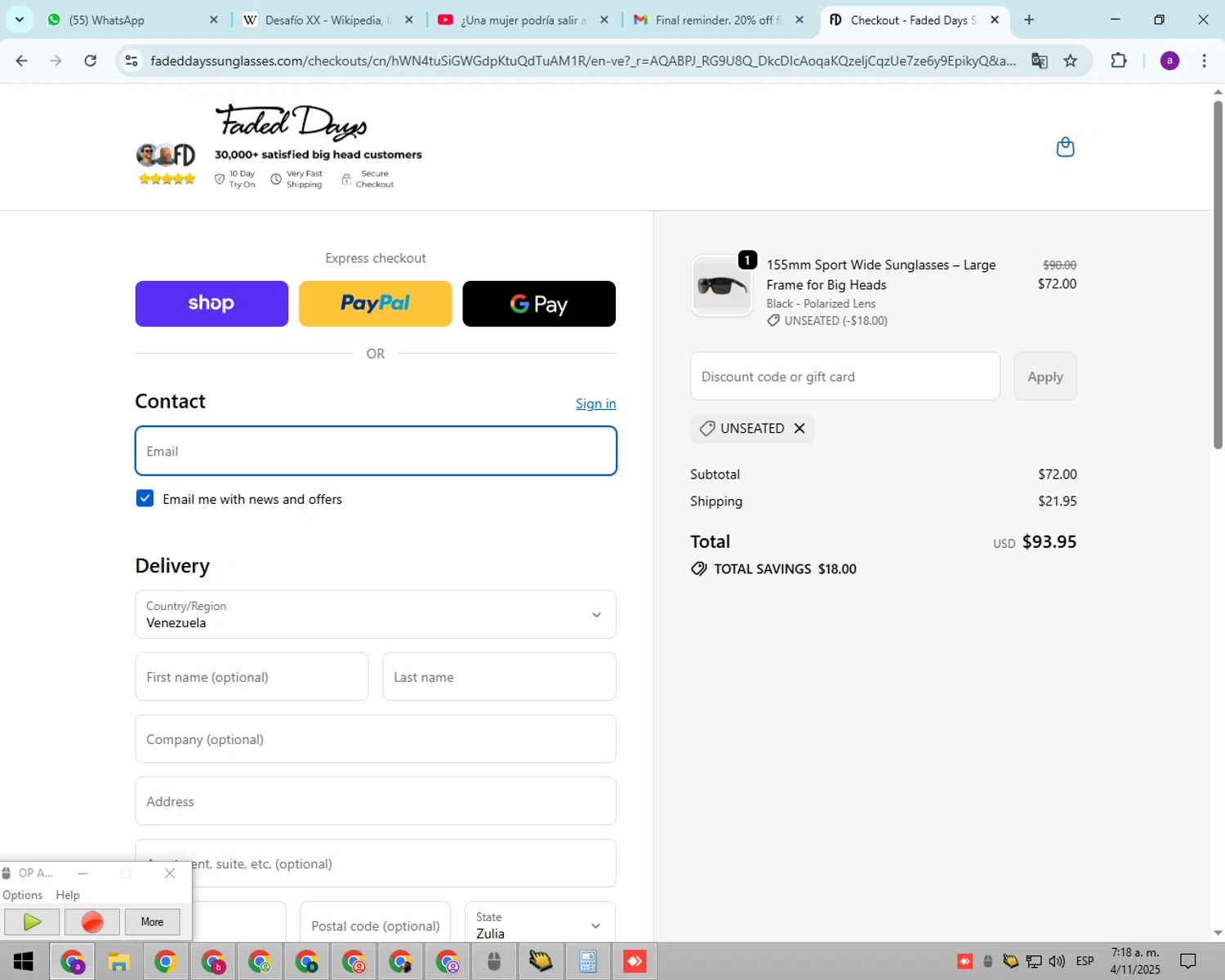Screen dimensions: 1225x980
Task: Open the tab search dropdown arrow
Action: (19, 20)
